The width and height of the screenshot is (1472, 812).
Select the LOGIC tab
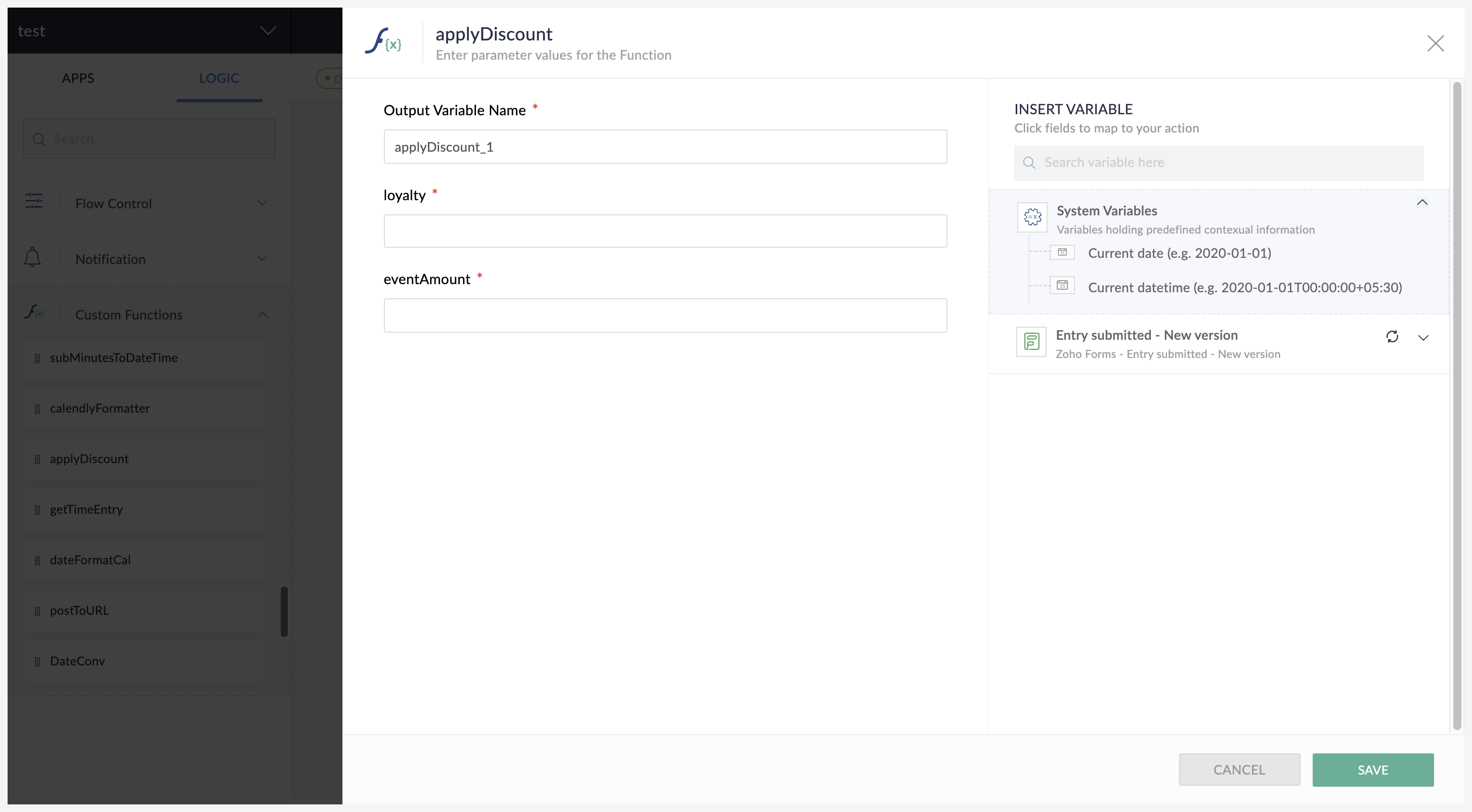click(x=219, y=78)
